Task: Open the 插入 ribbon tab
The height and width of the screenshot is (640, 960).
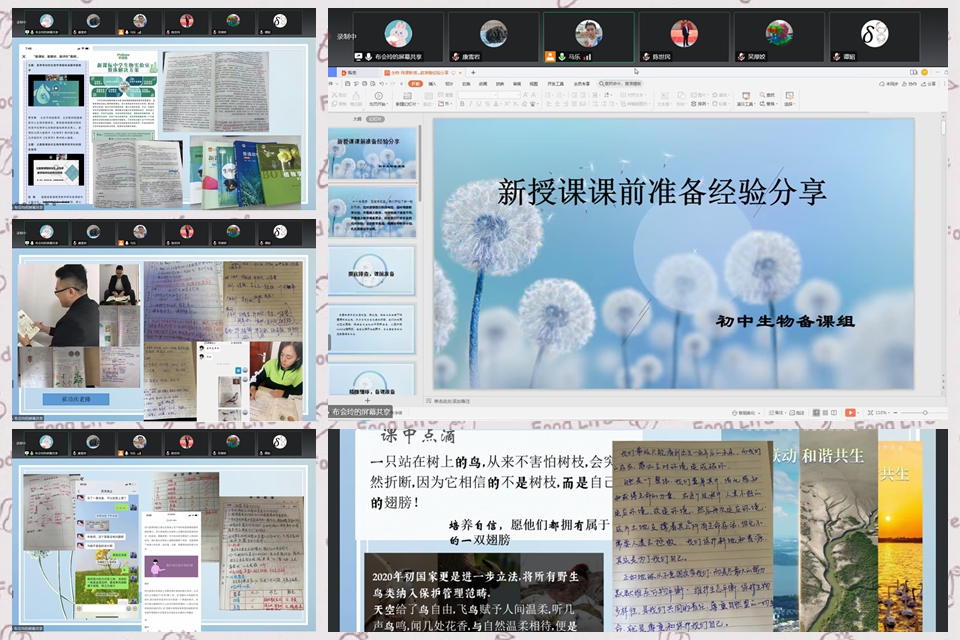Action: [432, 83]
